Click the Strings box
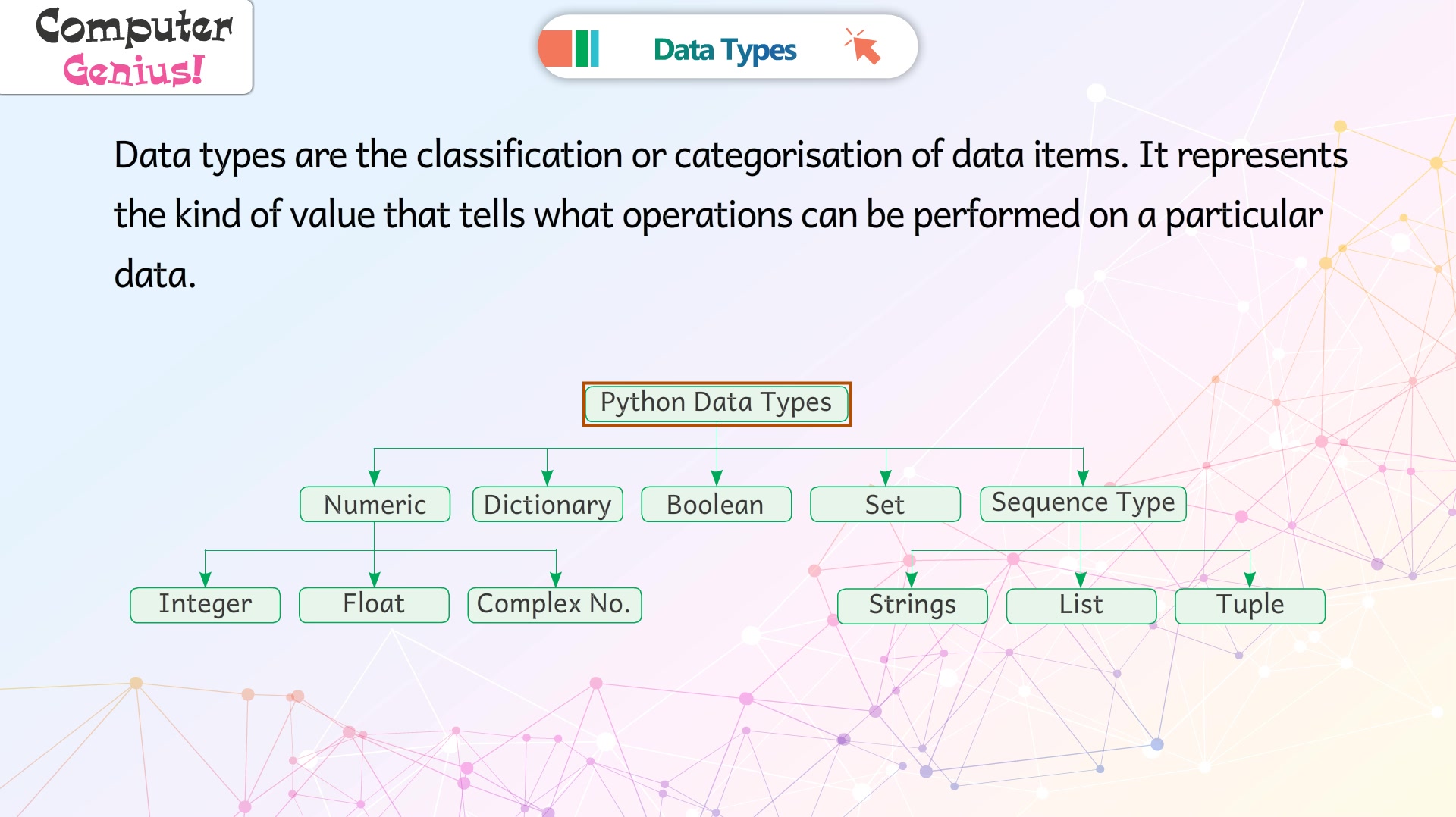Image resolution: width=1456 pixels, height=817 pixels. pyautogui.click(x=912, y=606)
